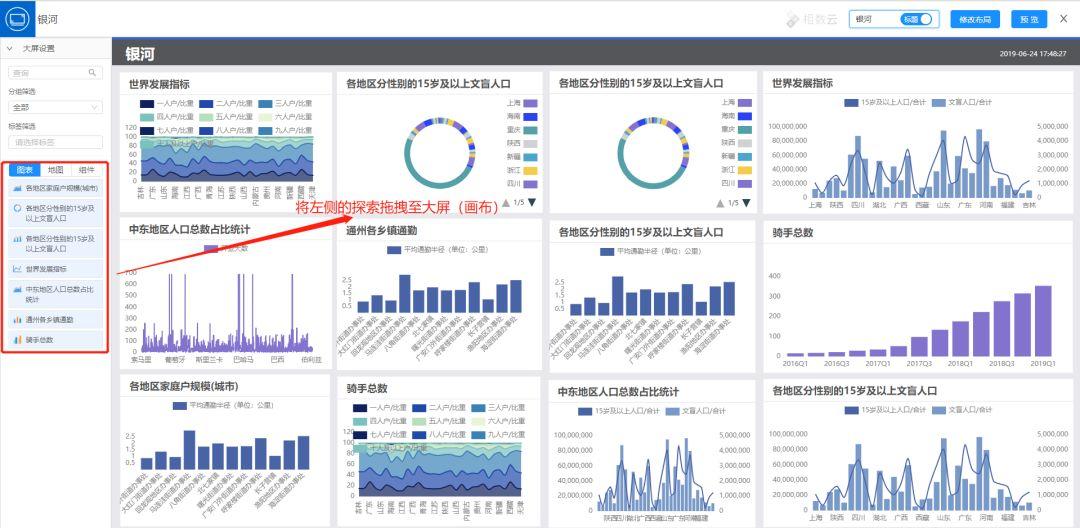Screen dimensions: 1080x528
Task: Switch to the 地图 tab
Action: coord(56,170)
